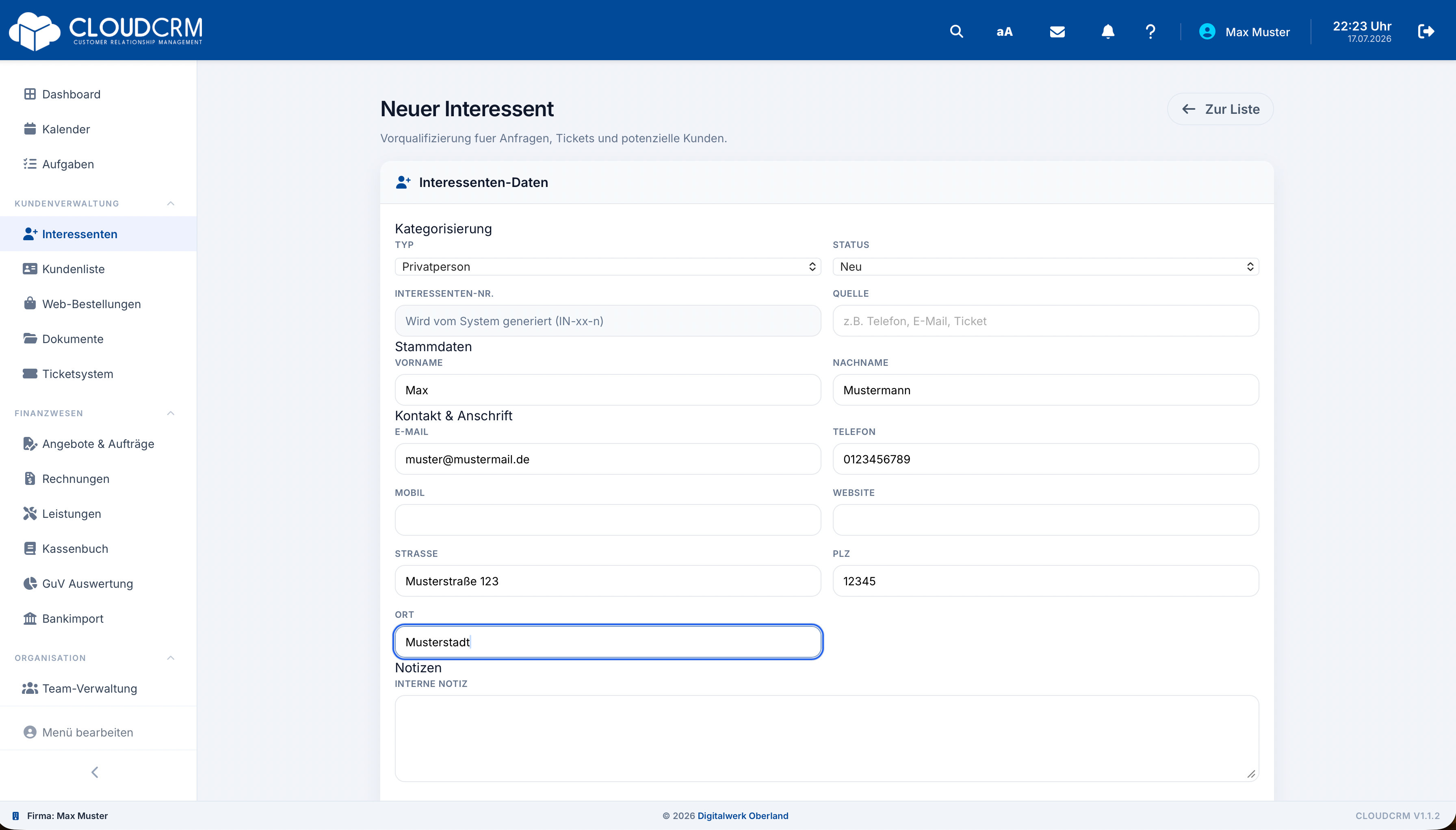Screen dimensions: 1456x830
Task: Open Team-Verwaltung
Action: coord(98,688)
